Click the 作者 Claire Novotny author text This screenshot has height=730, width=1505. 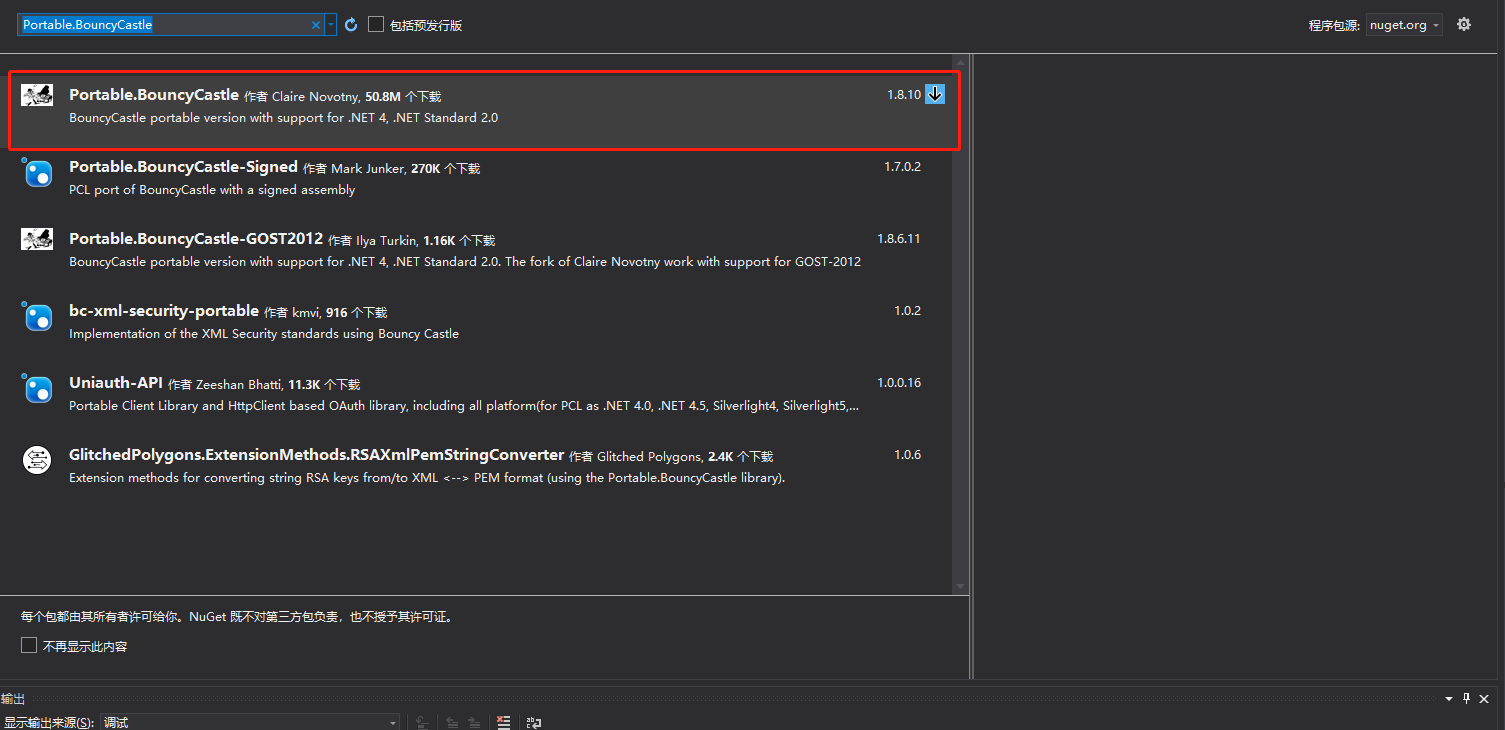[x=301, y=97]
